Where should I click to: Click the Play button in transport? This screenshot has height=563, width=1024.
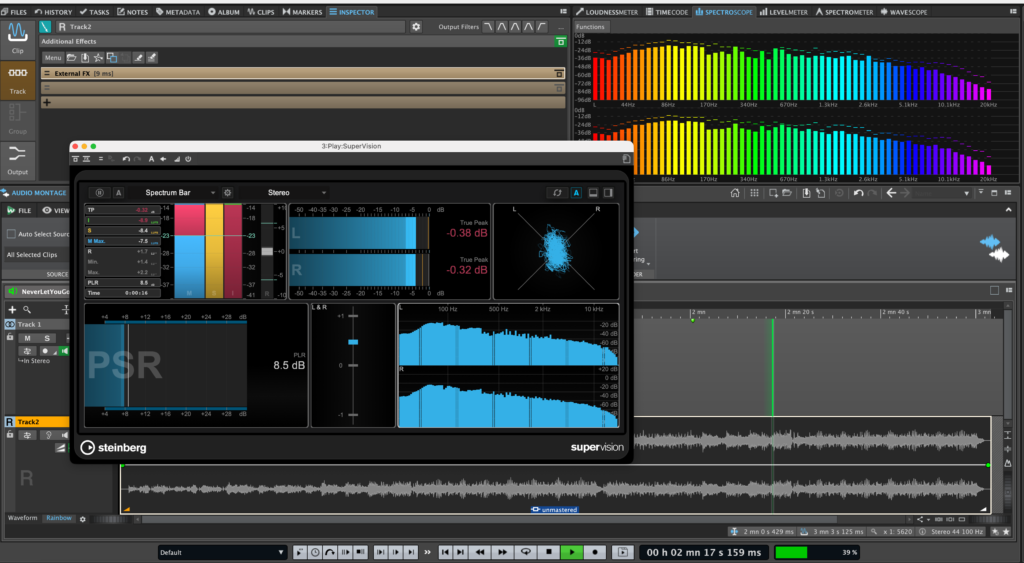572,553
